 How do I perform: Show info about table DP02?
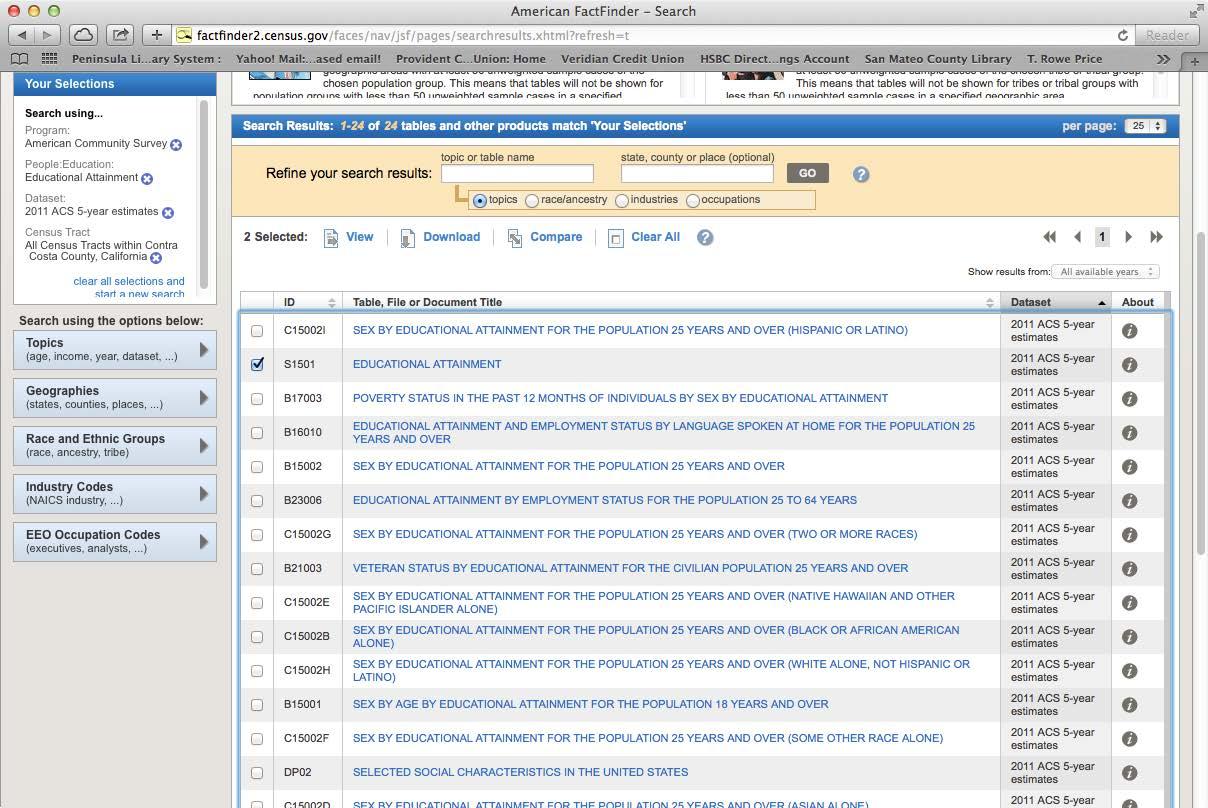click(x=1130, y=773)
